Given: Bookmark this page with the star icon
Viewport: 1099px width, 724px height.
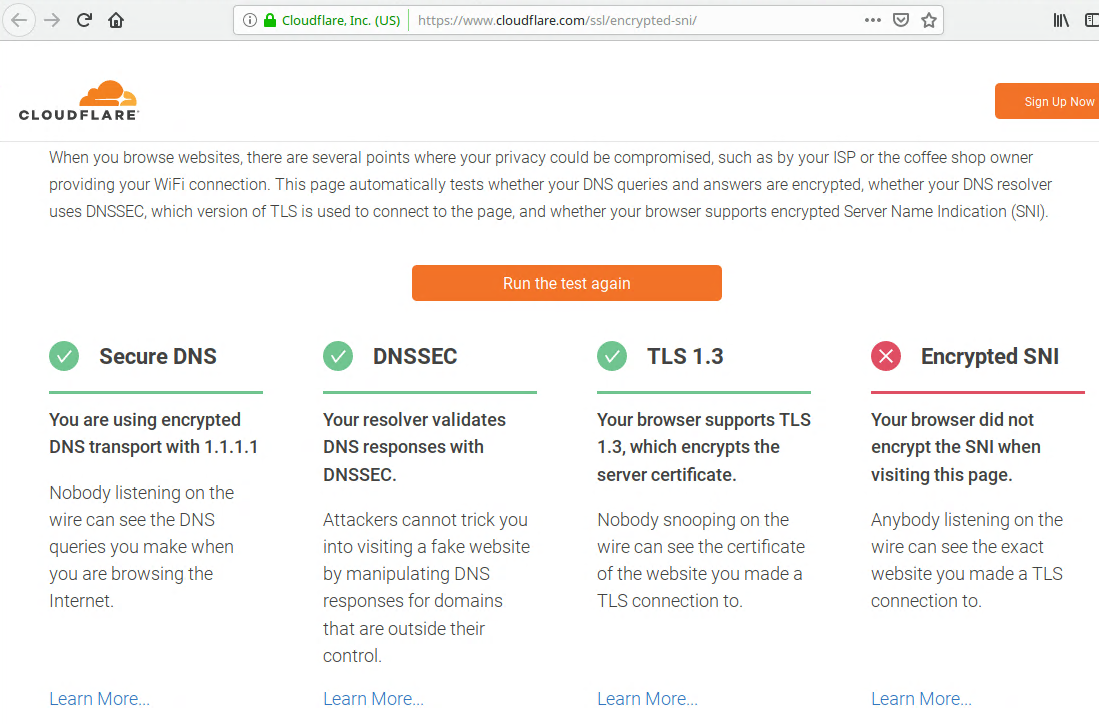Looking at the screenshot, I should [x=929, y=20].
